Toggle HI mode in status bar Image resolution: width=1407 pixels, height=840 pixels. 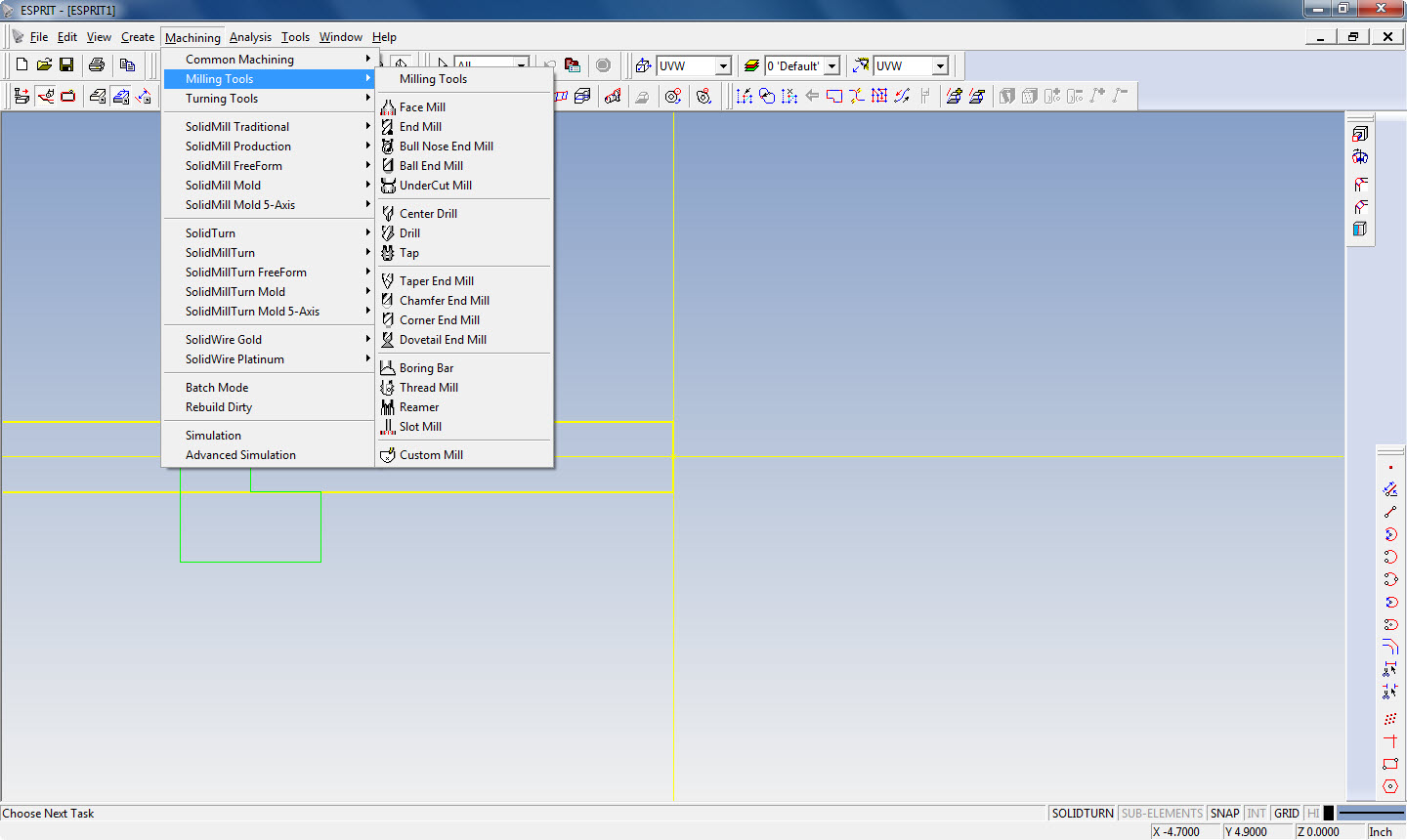[x=1313, y=814]
